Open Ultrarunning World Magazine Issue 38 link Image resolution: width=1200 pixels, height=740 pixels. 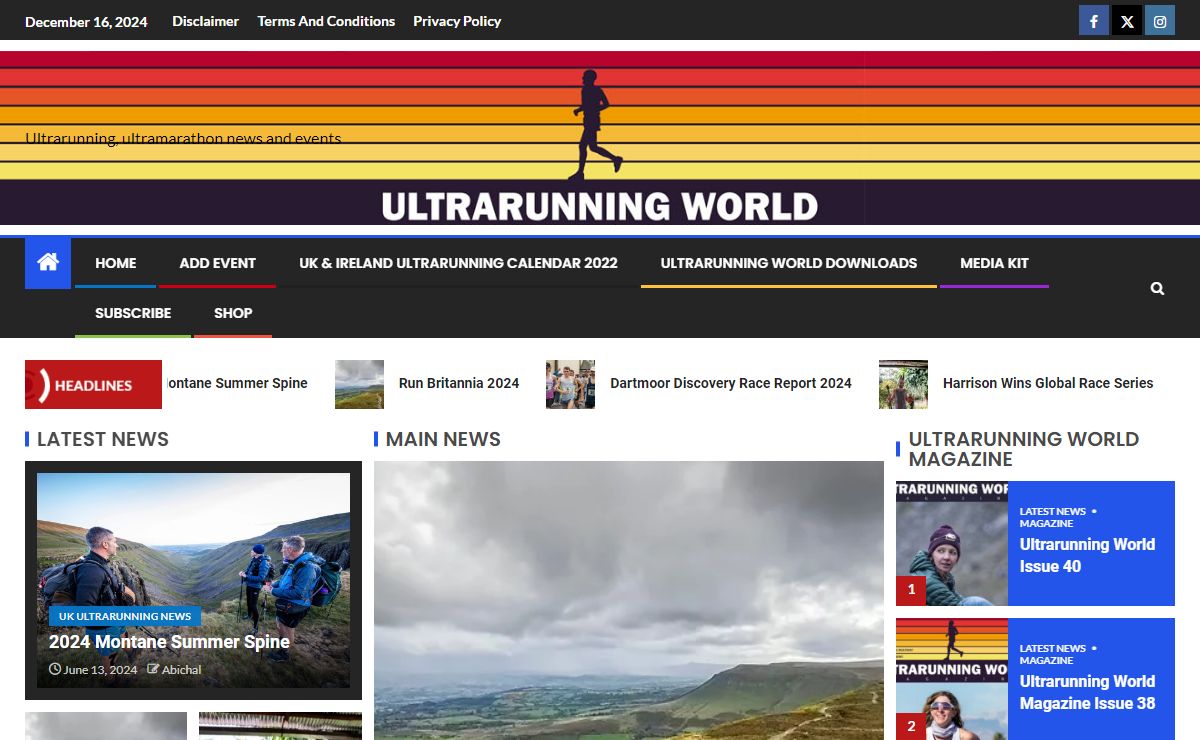pos(1087,692)
